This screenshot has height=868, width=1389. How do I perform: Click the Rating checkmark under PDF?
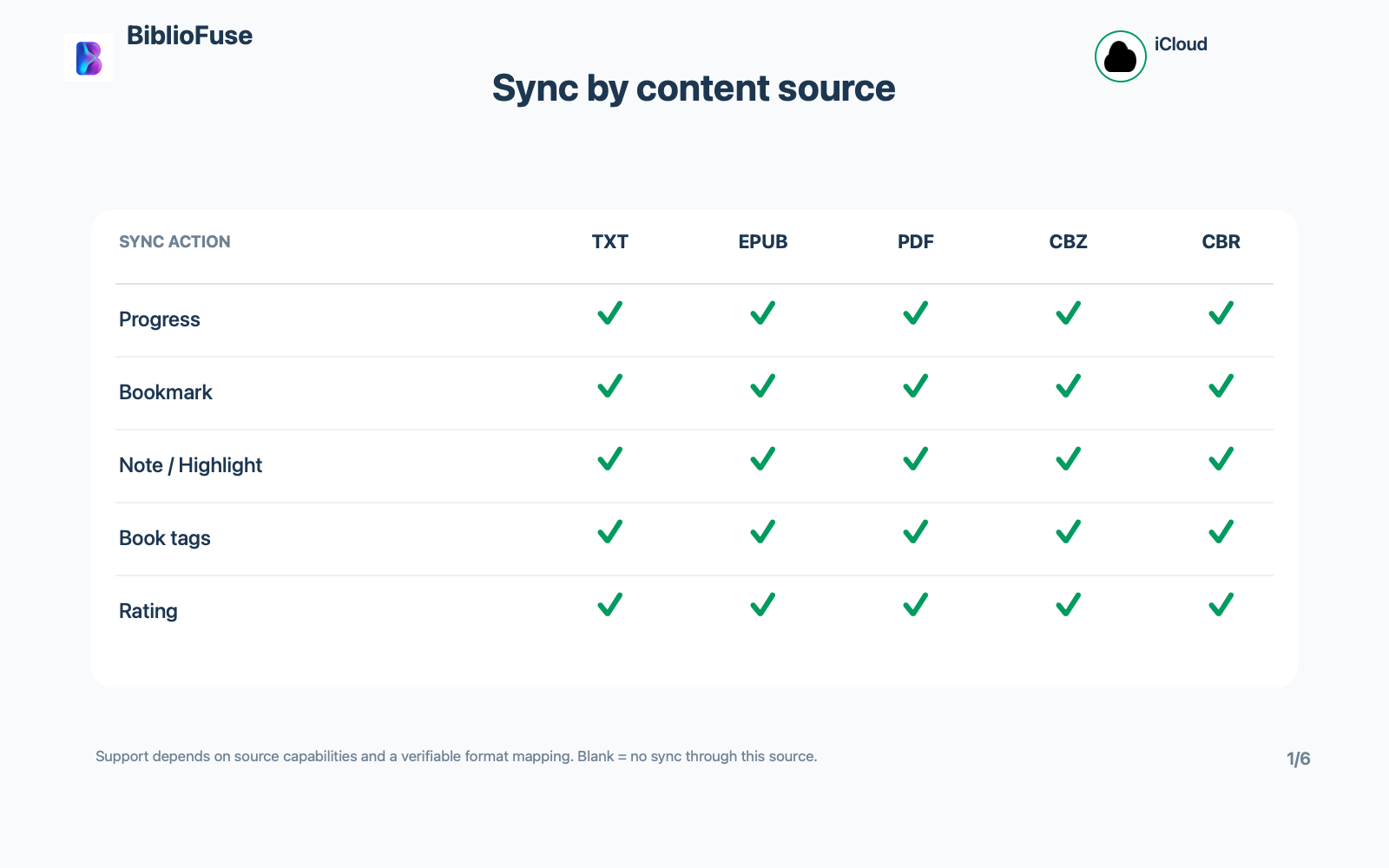tap(916, 604)
